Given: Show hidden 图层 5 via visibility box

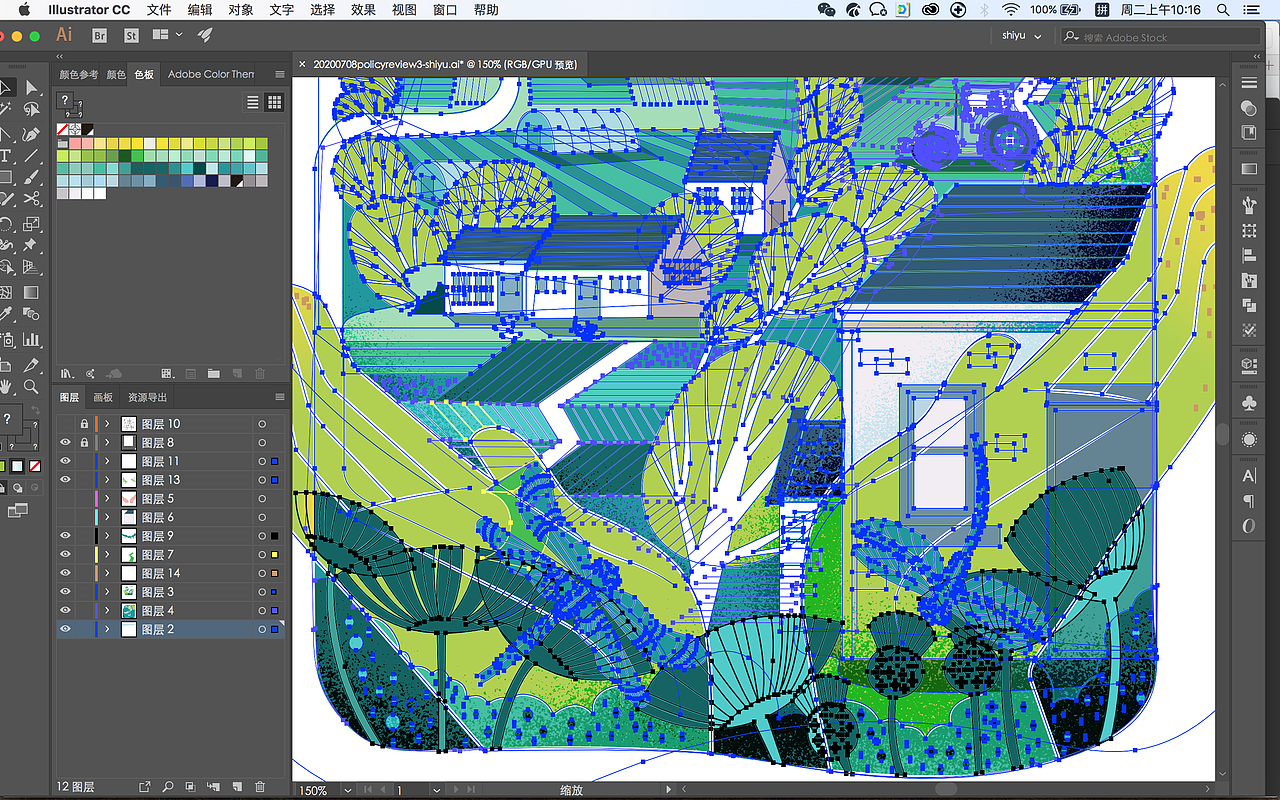Looking at the screenshot, I should point(65,498).
